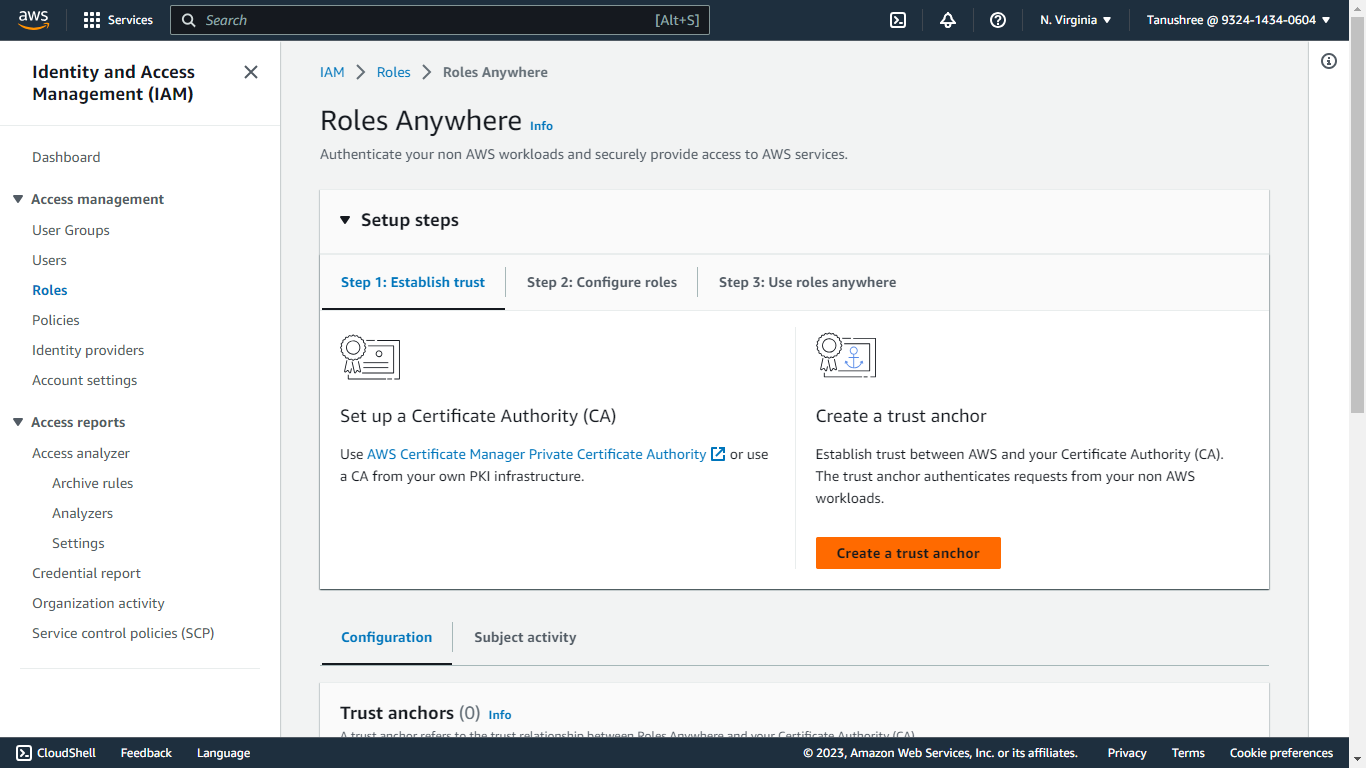The width and height of the screenshot is (1366, 768).
Task: Open Dashboard in the sidebar
Action: (x=66, y=157)
